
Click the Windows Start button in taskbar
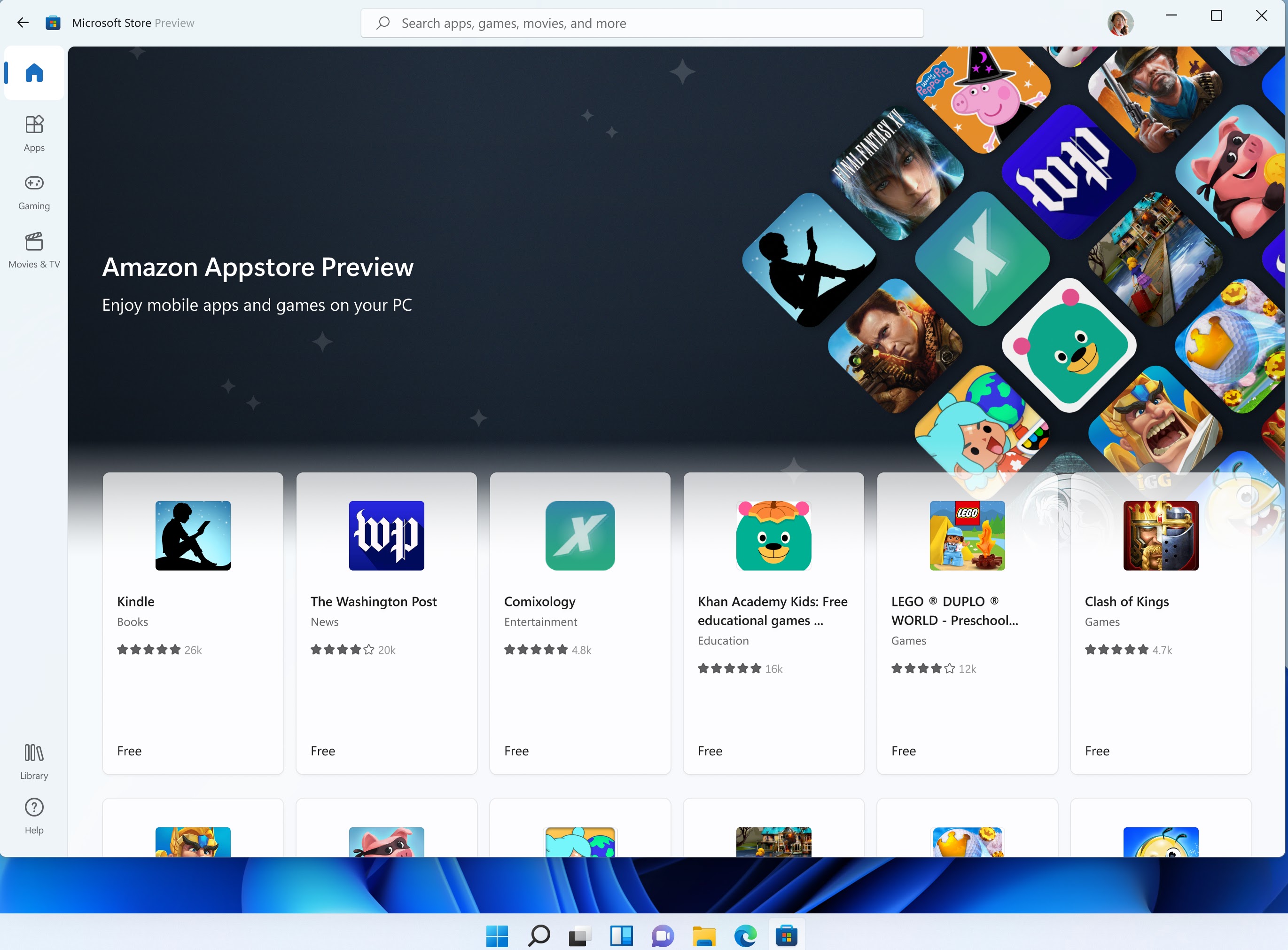click(x=497, y=935)
